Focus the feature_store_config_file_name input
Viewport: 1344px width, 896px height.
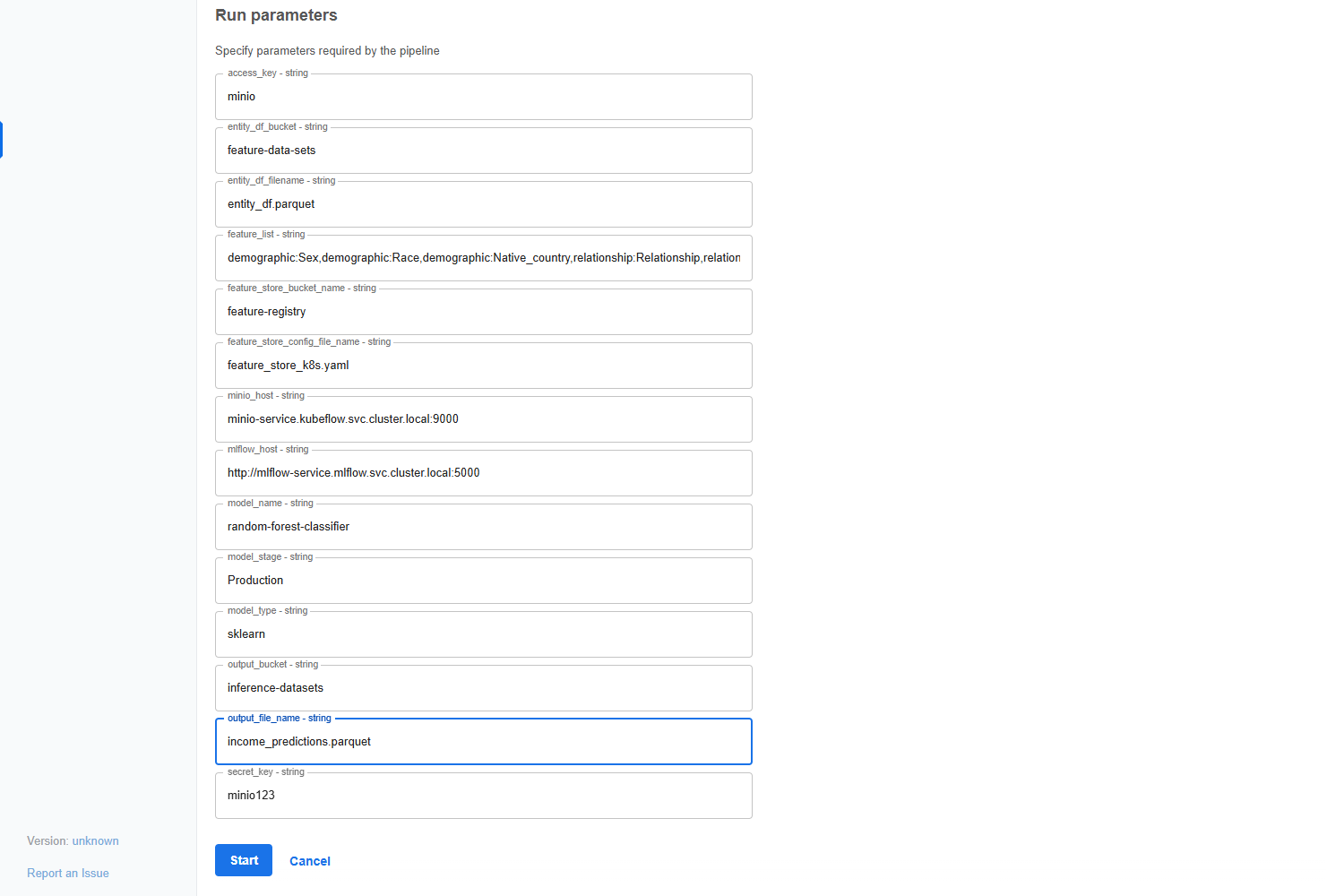[484, 366]
